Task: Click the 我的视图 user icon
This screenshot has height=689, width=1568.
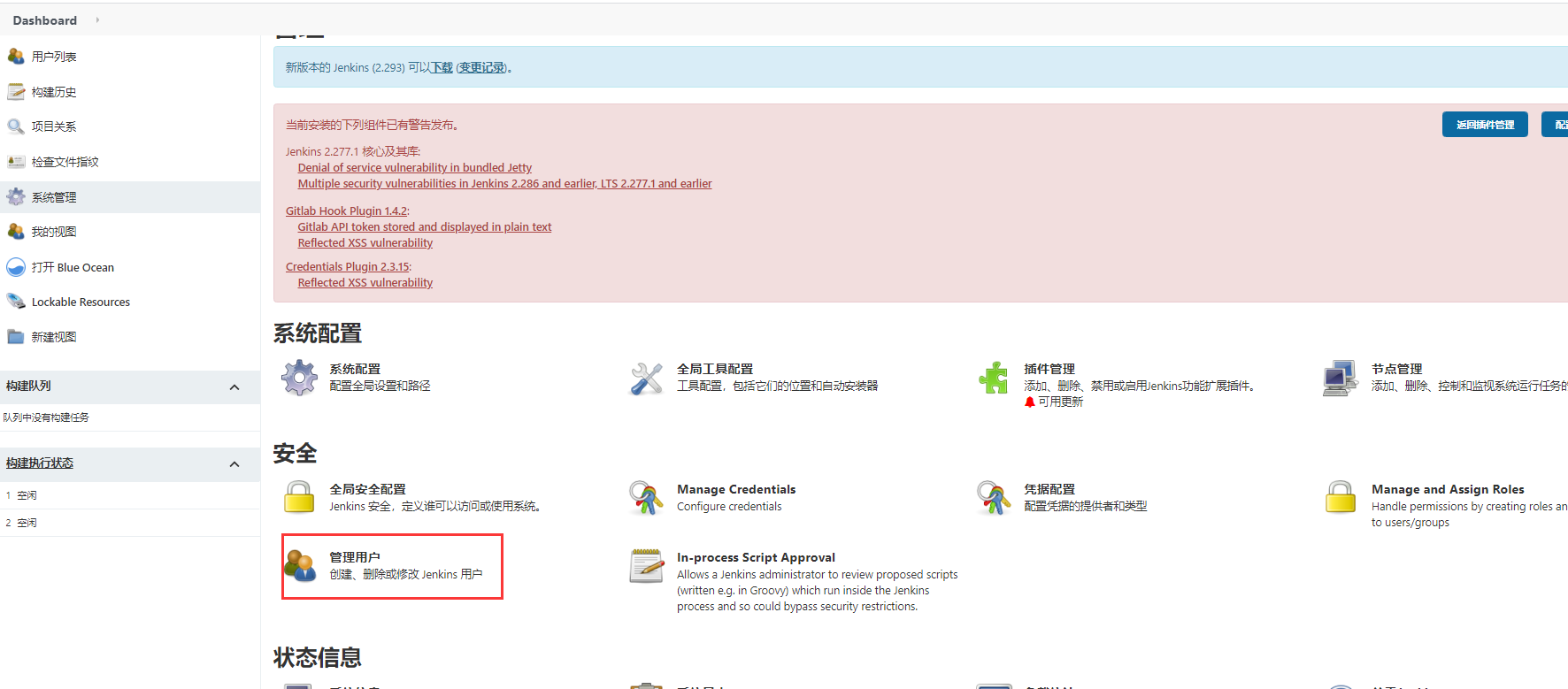Action: tap(16, 232)
